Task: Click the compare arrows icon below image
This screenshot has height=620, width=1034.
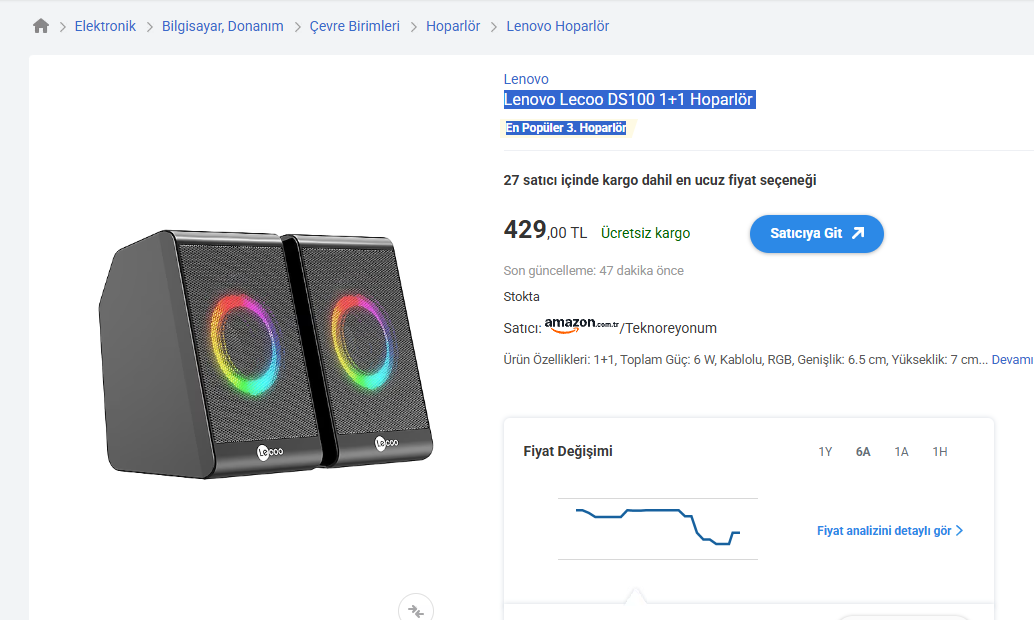Action: [x=416, y=610]
